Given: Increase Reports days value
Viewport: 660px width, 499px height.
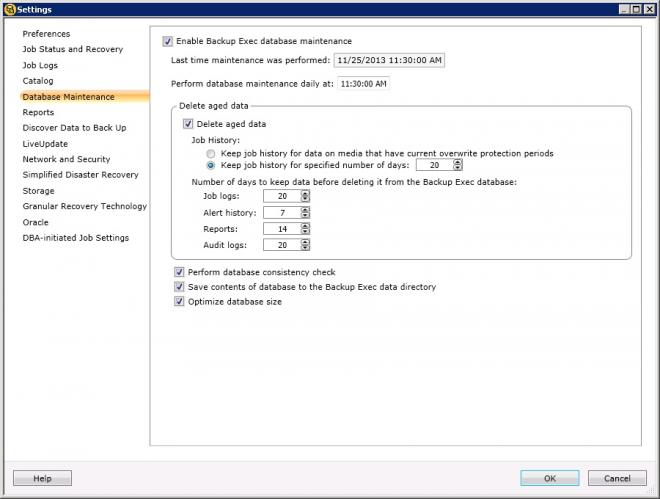Looking at the screenshot, I should tap(305, 226).
